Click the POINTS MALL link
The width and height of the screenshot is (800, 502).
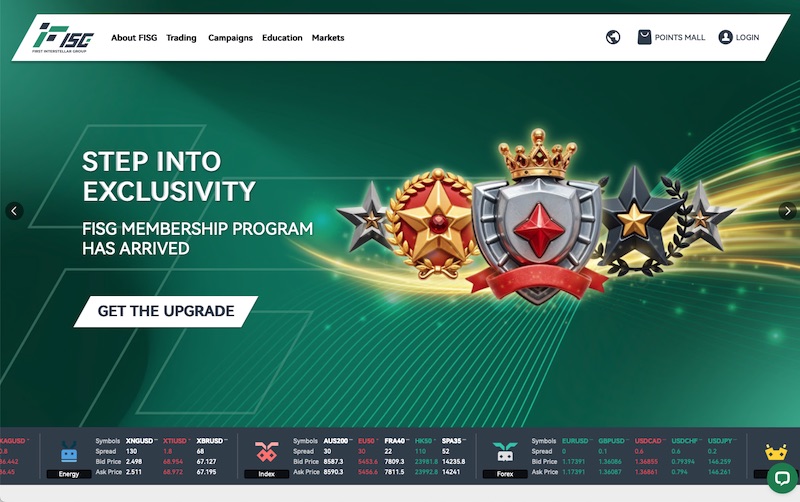click(x=680, y=37)
